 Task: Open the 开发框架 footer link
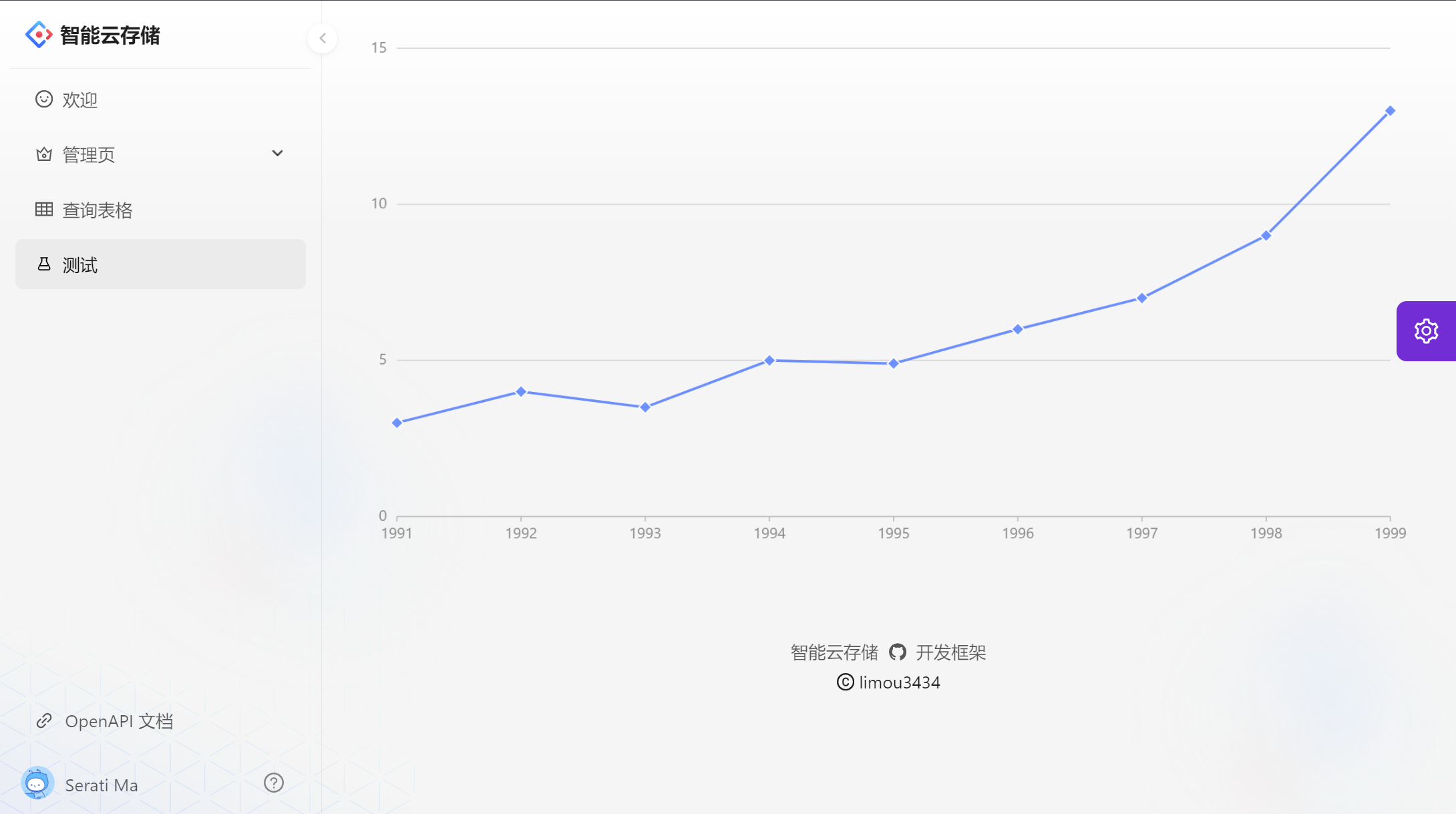click(x=950, y=652)
